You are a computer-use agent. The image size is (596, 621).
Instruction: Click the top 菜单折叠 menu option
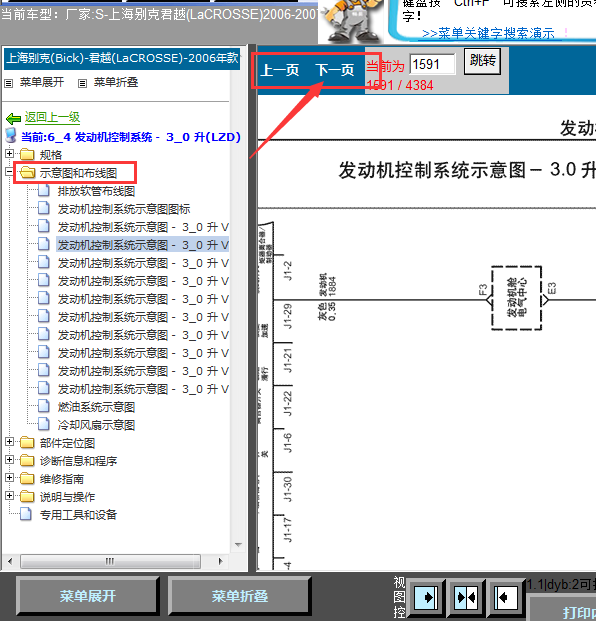(116, 82)
